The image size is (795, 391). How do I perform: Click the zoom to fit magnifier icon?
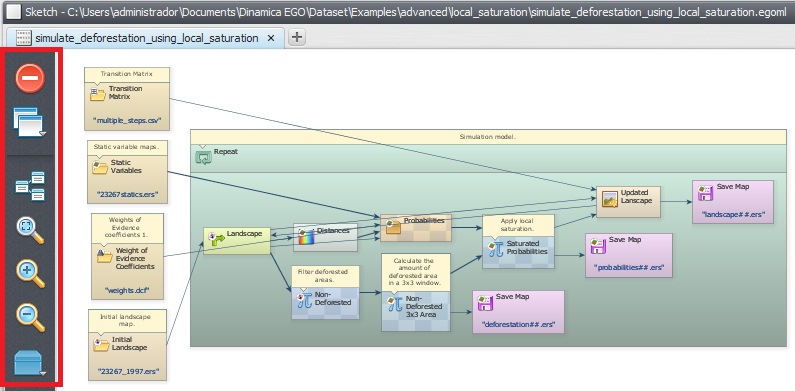30,230
